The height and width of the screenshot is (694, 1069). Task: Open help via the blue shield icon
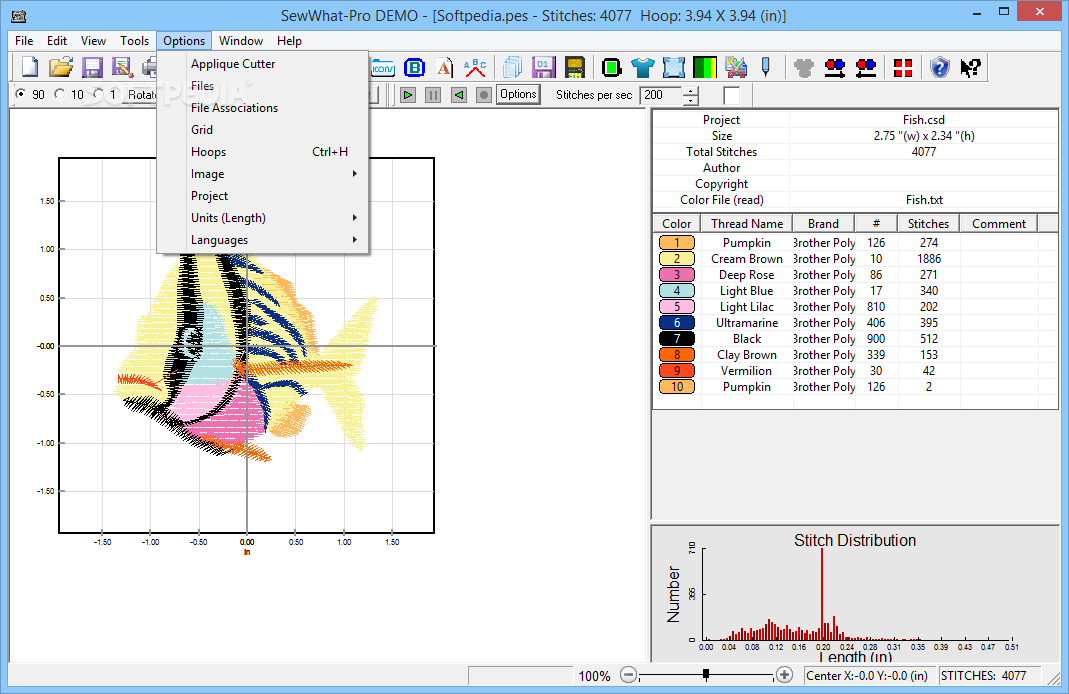point(939,67)
